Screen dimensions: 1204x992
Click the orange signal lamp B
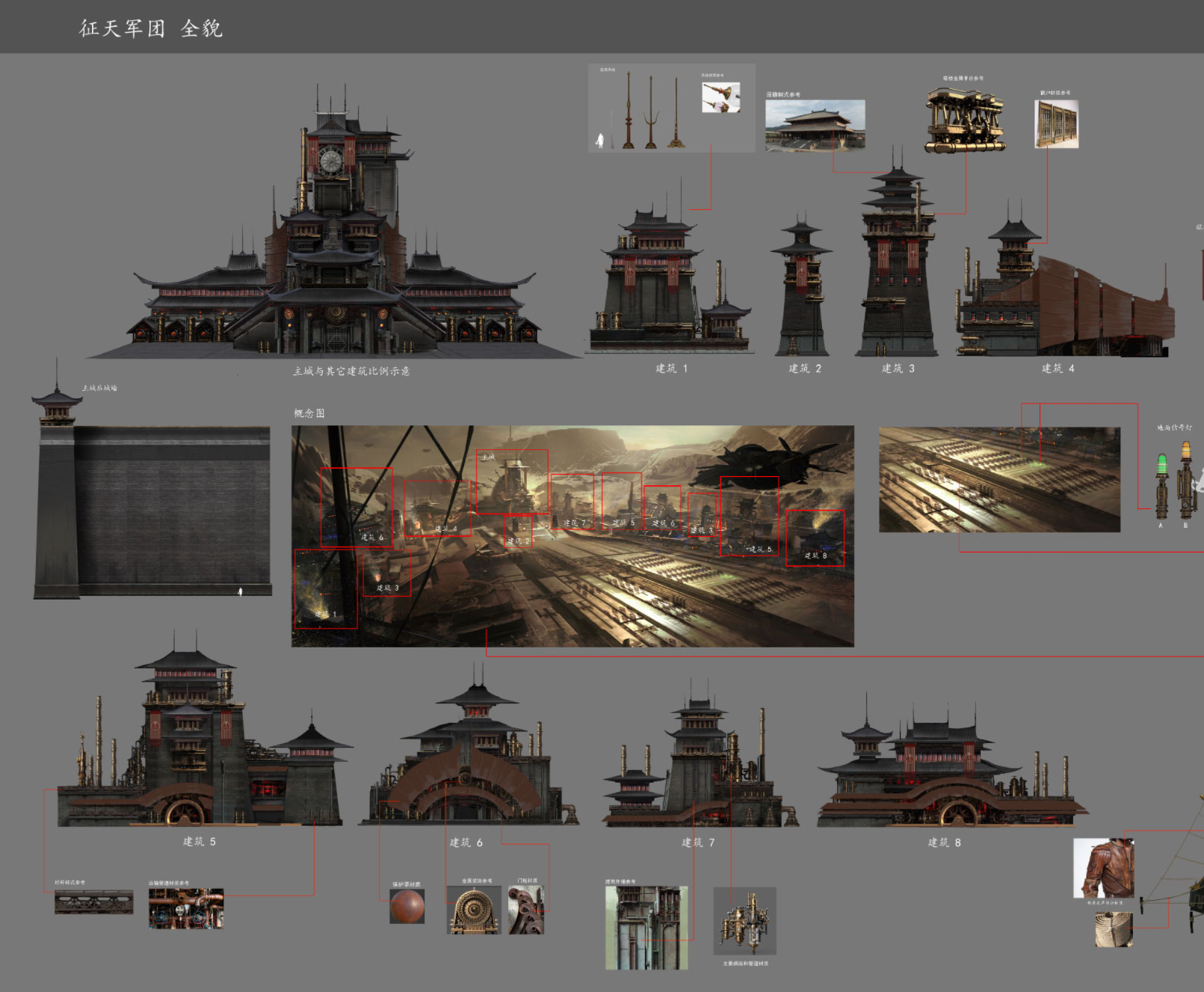click(1186, 480)
